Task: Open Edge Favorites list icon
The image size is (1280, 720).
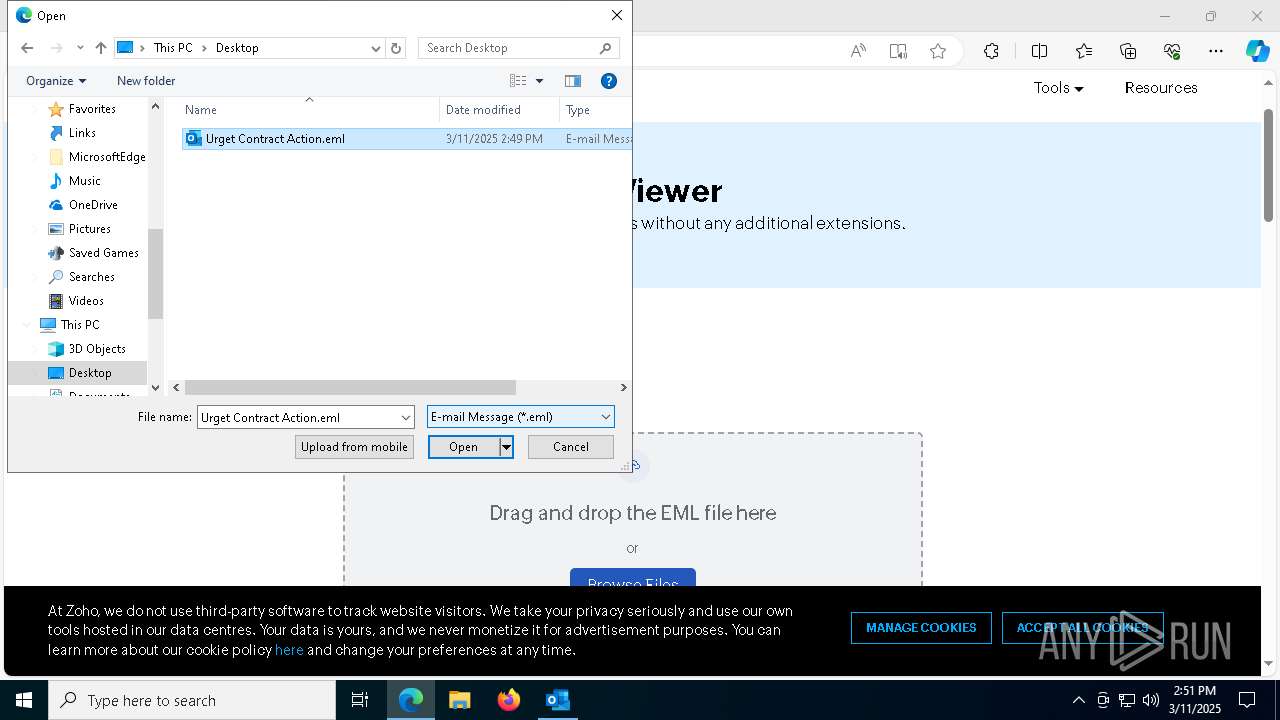Action: coord(1084,51)
